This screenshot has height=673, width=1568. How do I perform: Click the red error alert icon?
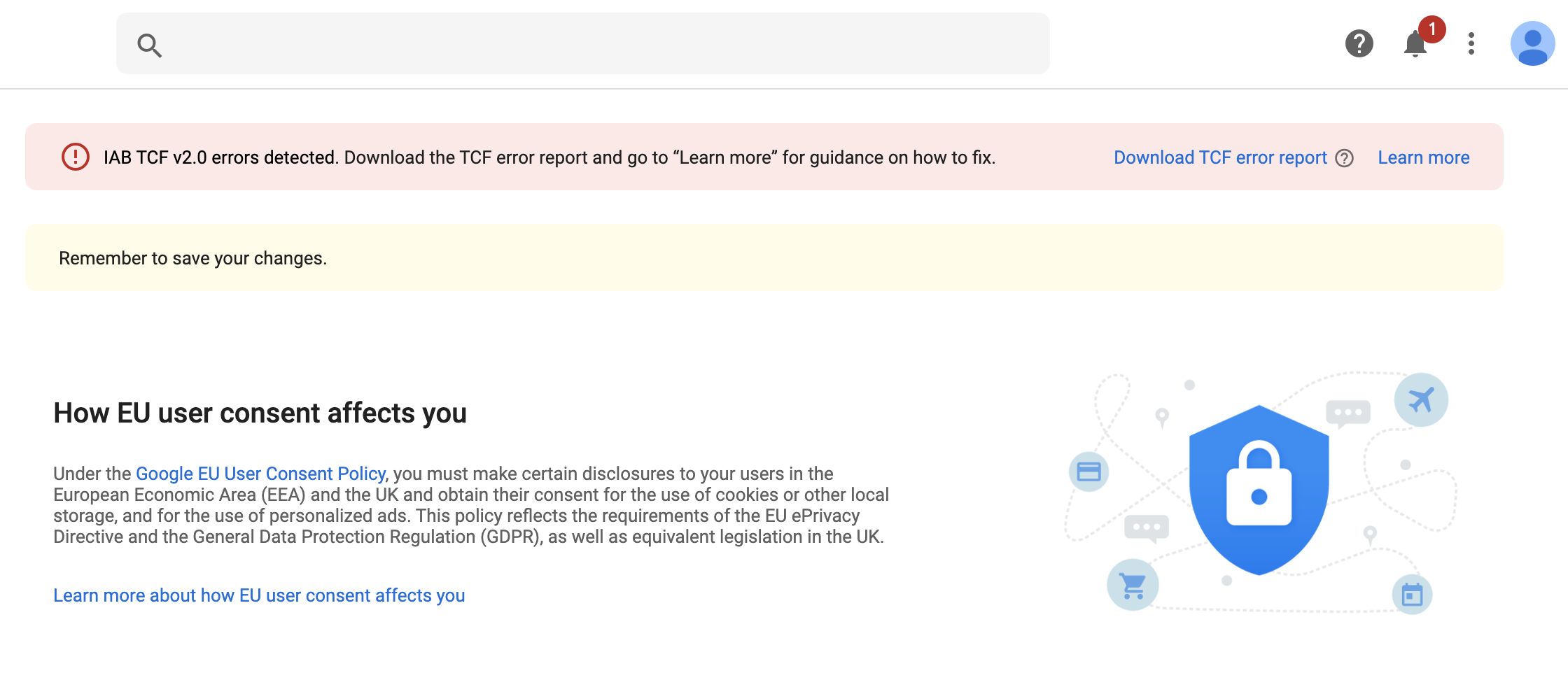pos(76,157)
